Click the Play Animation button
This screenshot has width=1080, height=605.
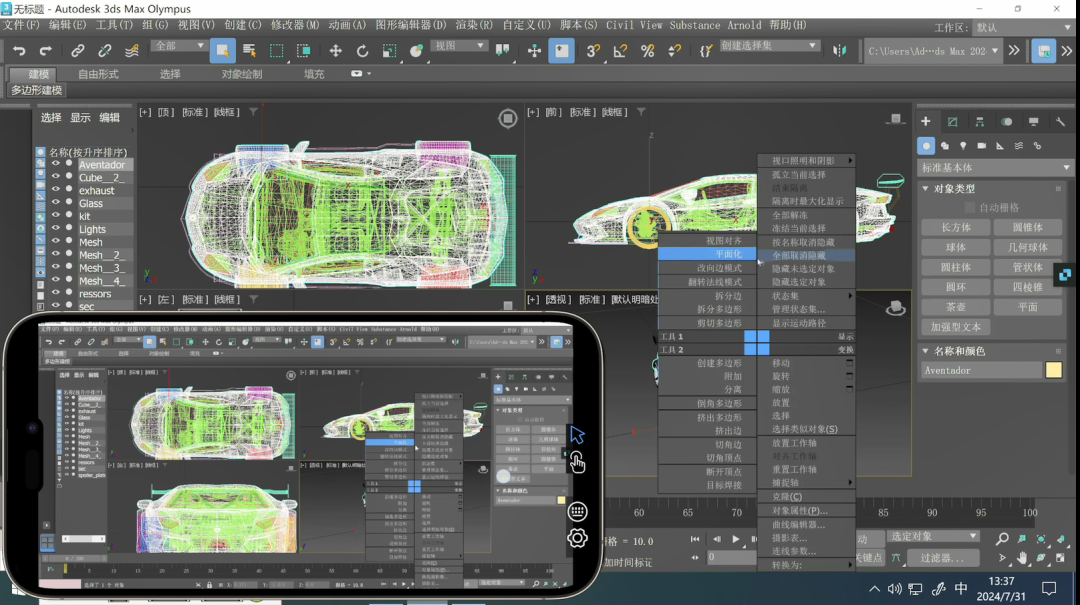pyautogui.click(x=736, y=540)
